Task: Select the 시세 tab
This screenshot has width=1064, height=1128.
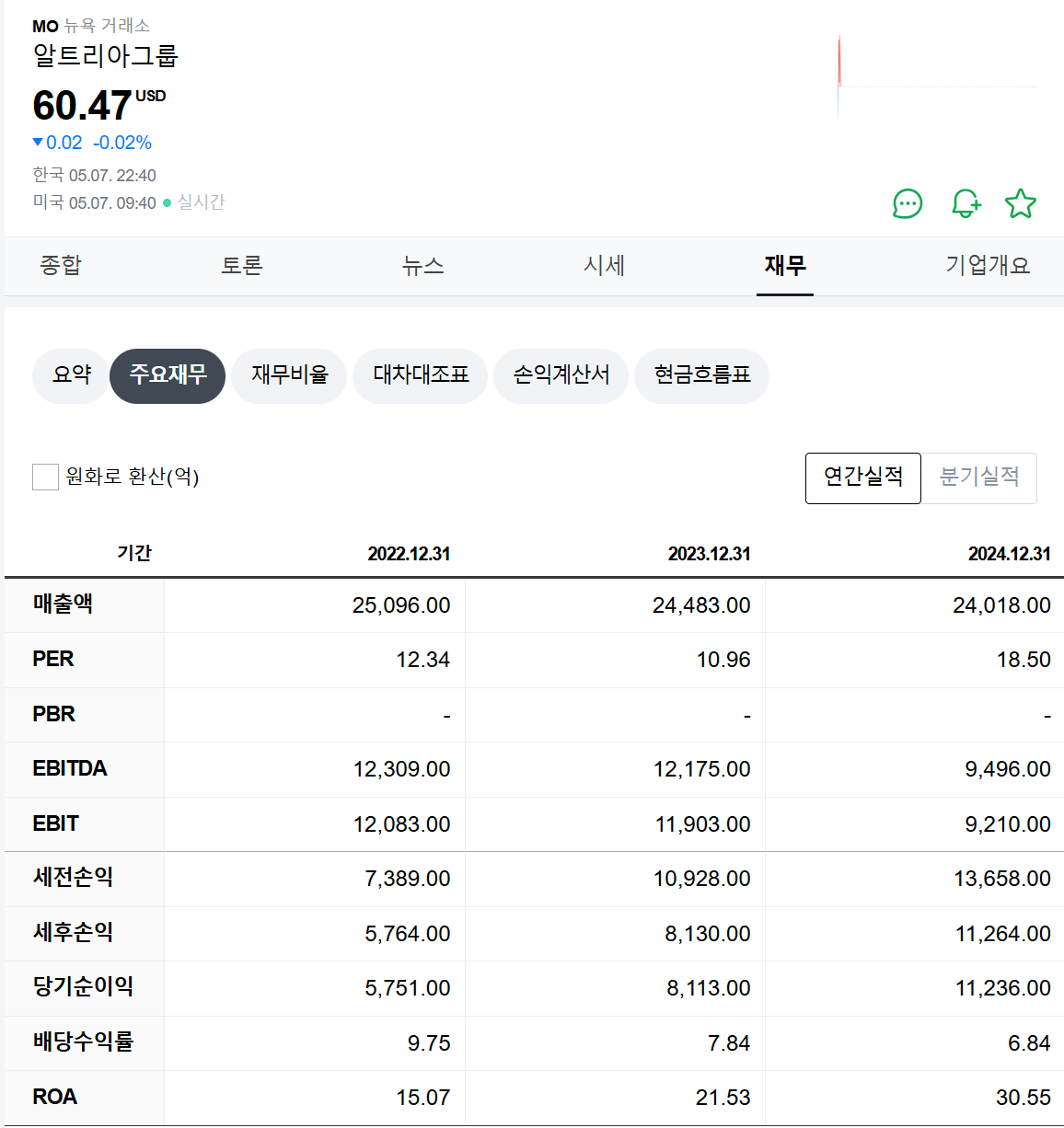Action: 604,266
